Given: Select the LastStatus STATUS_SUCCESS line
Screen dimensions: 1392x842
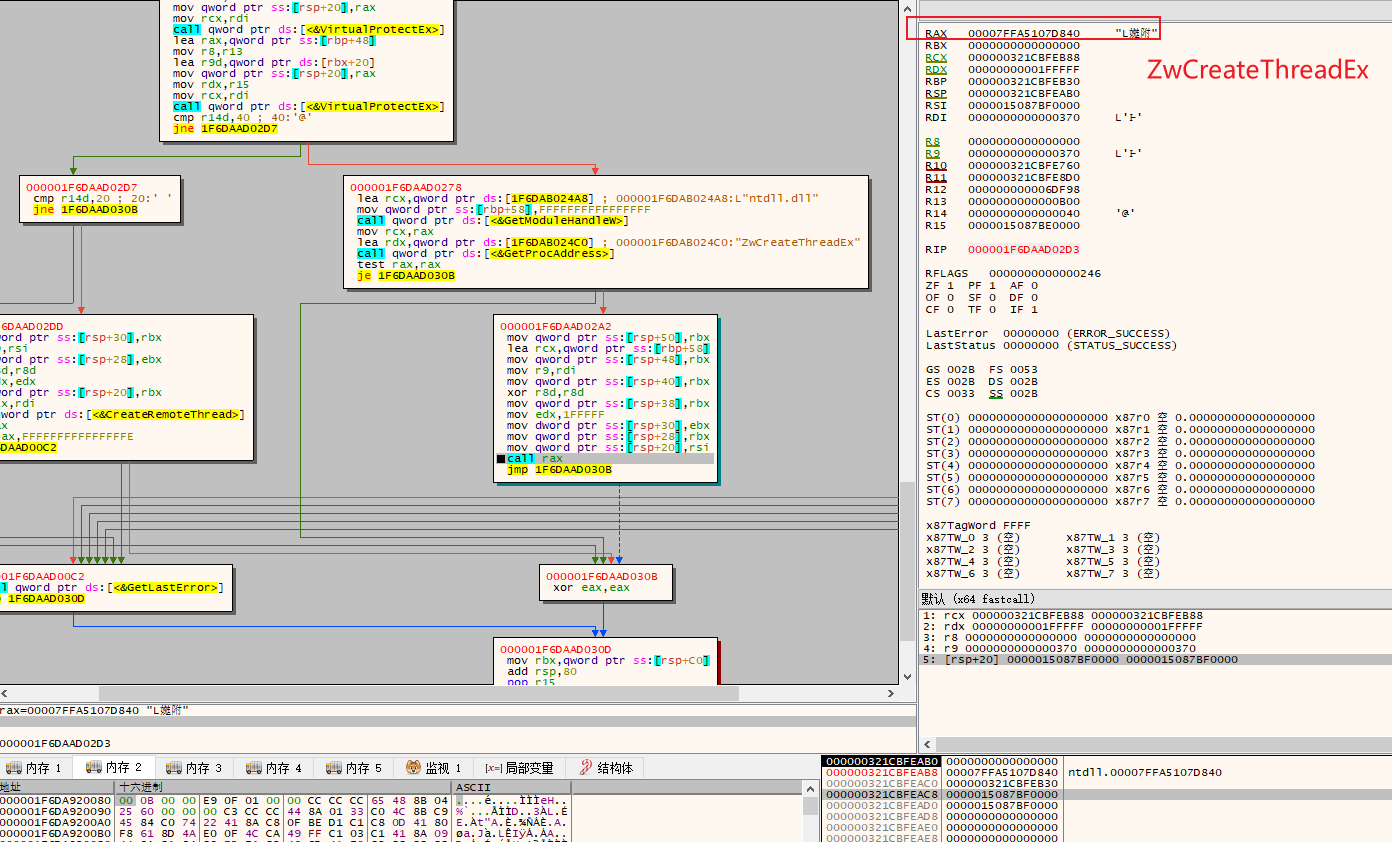Looking at the screenshot, I should click(x=1052, y=346).
